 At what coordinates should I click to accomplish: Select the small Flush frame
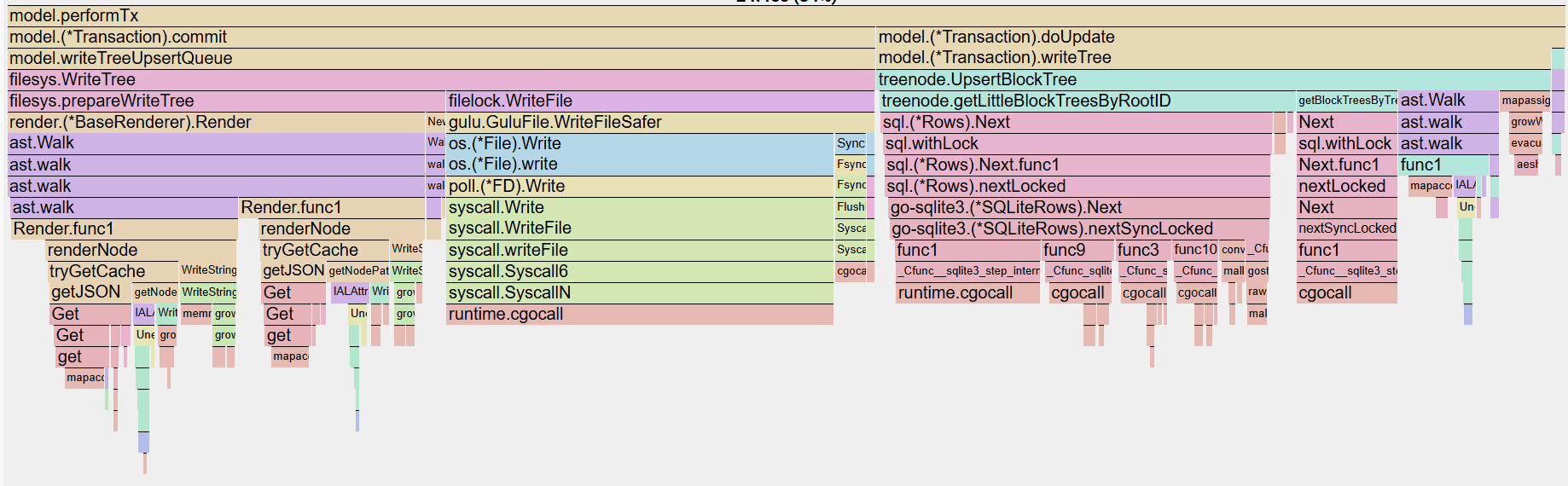click(x=851, y=208)
